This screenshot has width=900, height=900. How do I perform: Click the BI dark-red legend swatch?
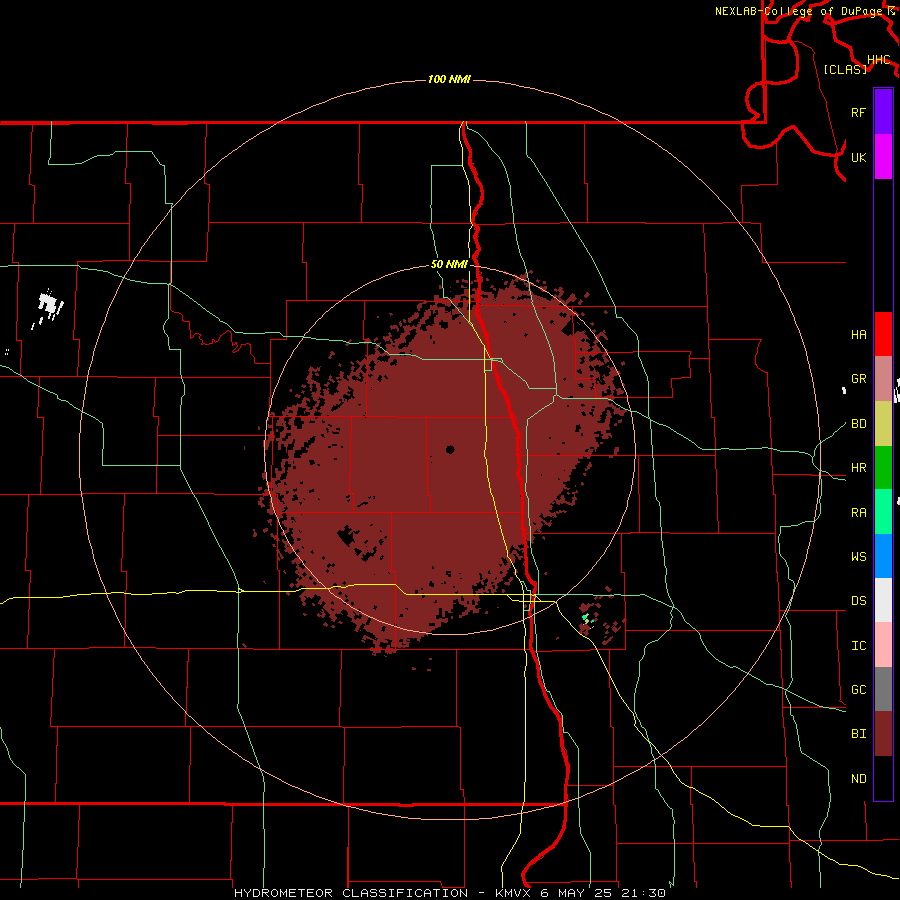[x=883, y=734]
